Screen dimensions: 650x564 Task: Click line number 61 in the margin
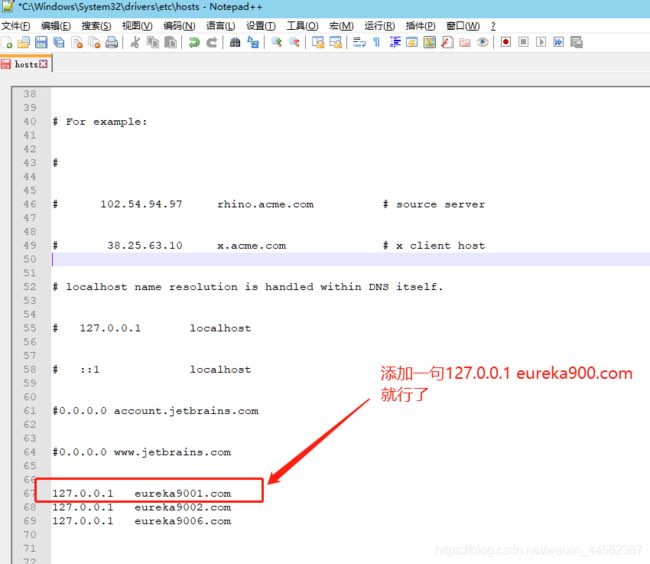(30, 411)
